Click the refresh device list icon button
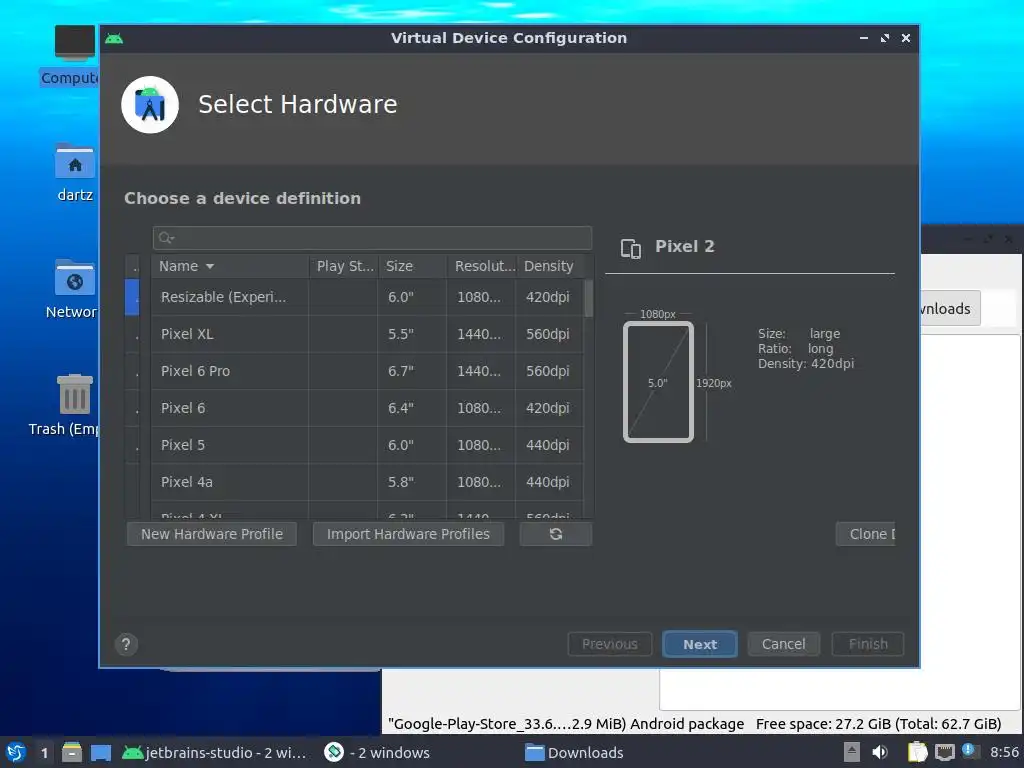Screen dimensions: 1024x768 [556, 534]
